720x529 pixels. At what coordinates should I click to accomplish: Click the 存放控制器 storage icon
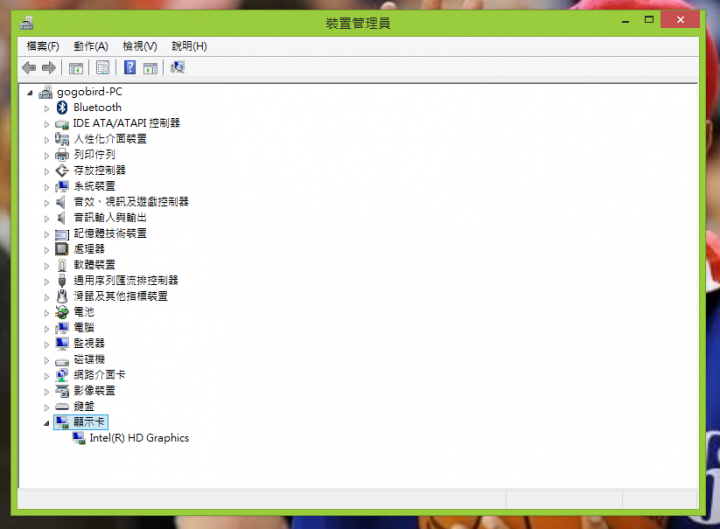point(62,170)
